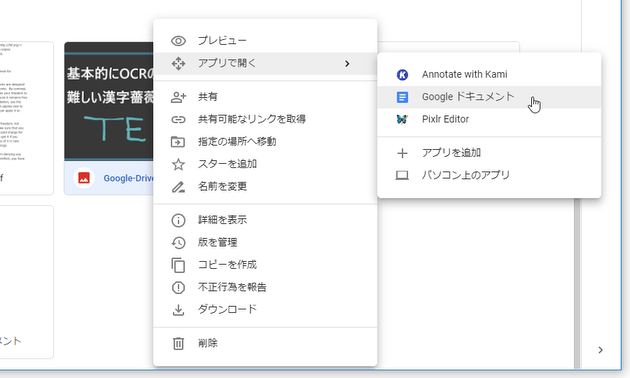The image size is (630, 378).
Task: Select プレビュー from the context menu
Action: tap(265, 41)
